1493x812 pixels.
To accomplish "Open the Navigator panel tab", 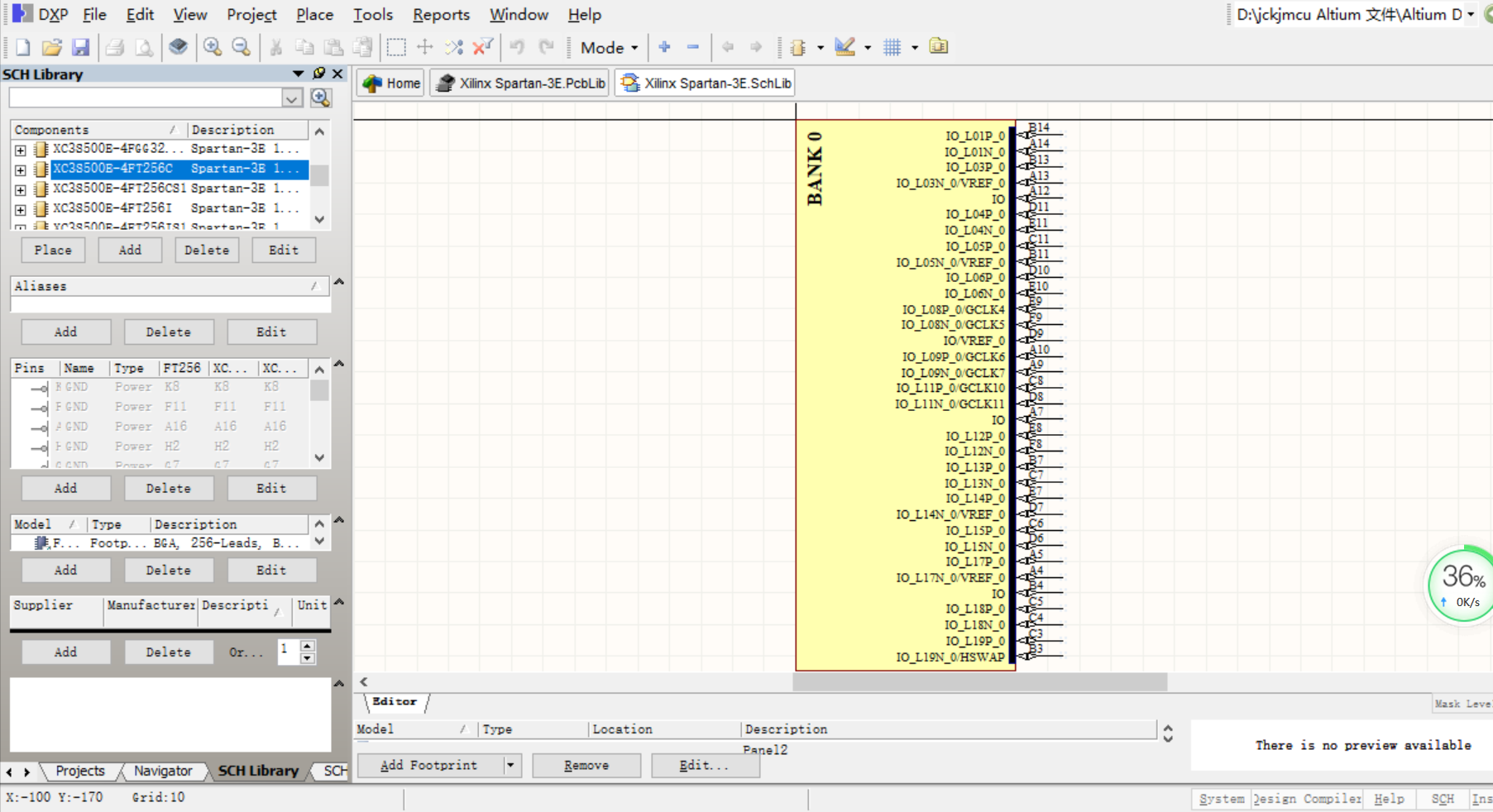I will click(x=163, y=771).
